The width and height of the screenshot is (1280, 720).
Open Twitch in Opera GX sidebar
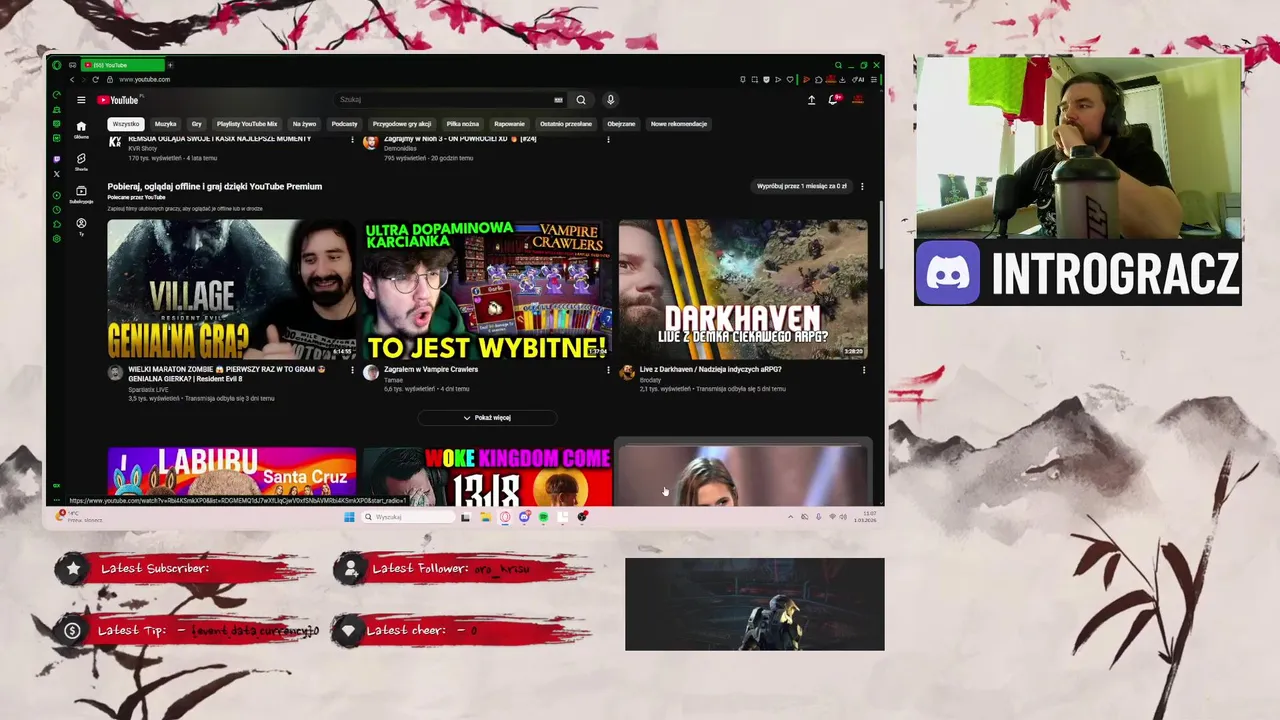(56, 159)
